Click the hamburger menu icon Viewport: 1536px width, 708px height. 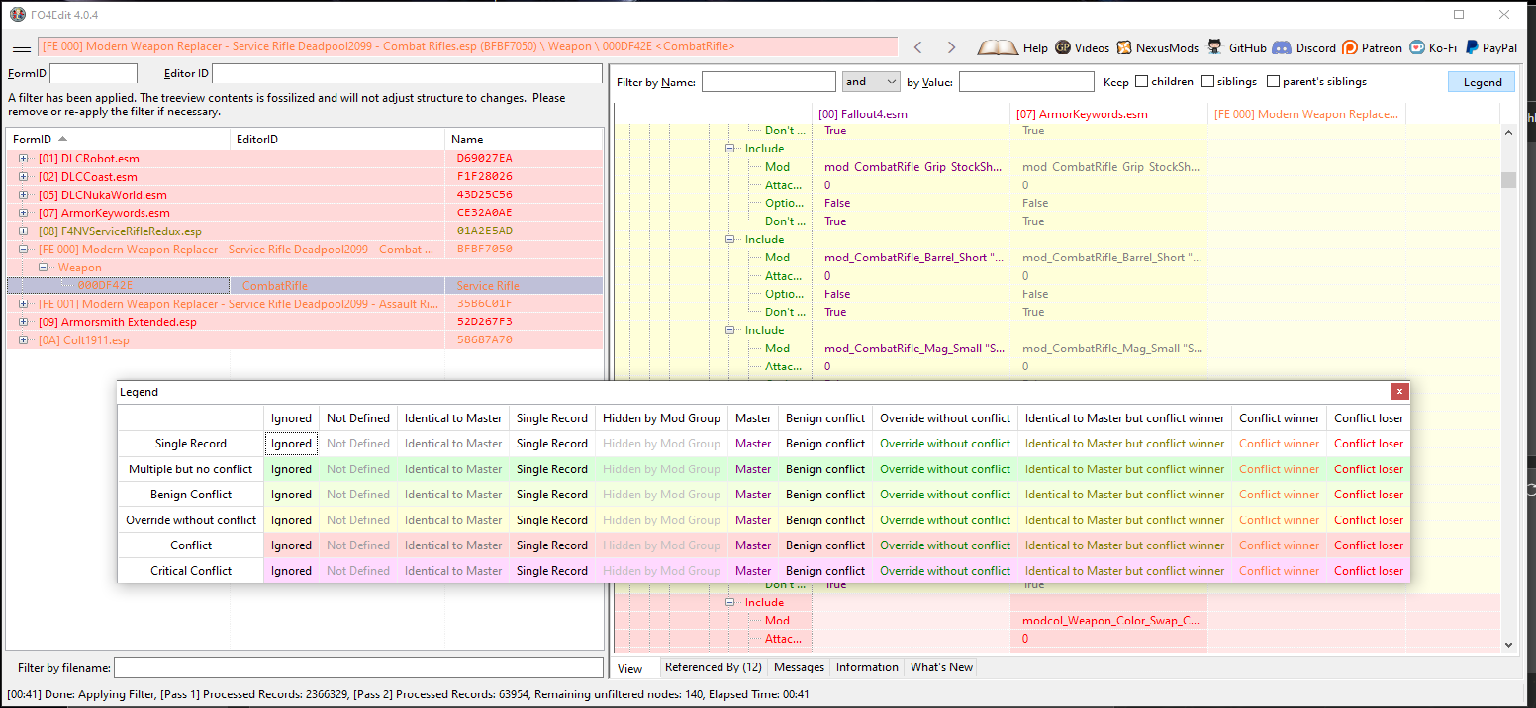pyautogui.click(x=21, y=47)
